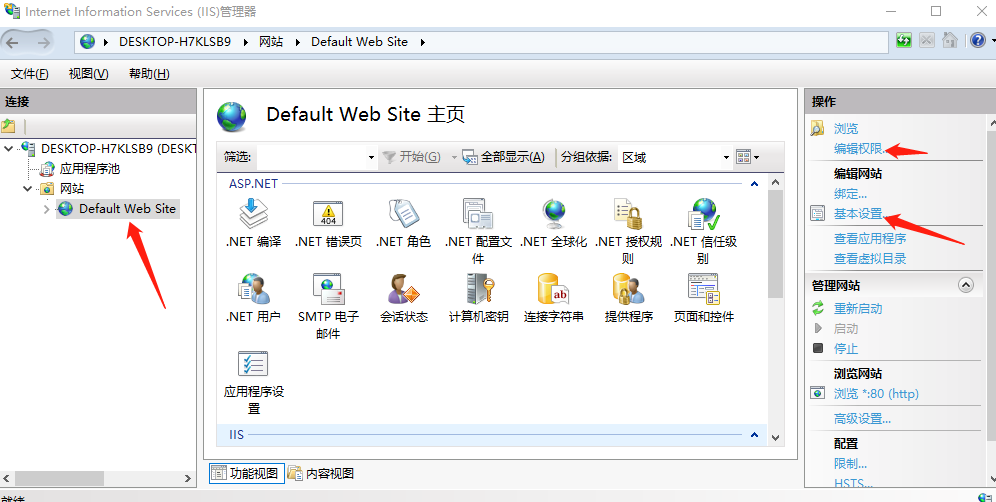996x502 pixels.
Task: Open the 文件(F) menu
Action: click(29, 74)
